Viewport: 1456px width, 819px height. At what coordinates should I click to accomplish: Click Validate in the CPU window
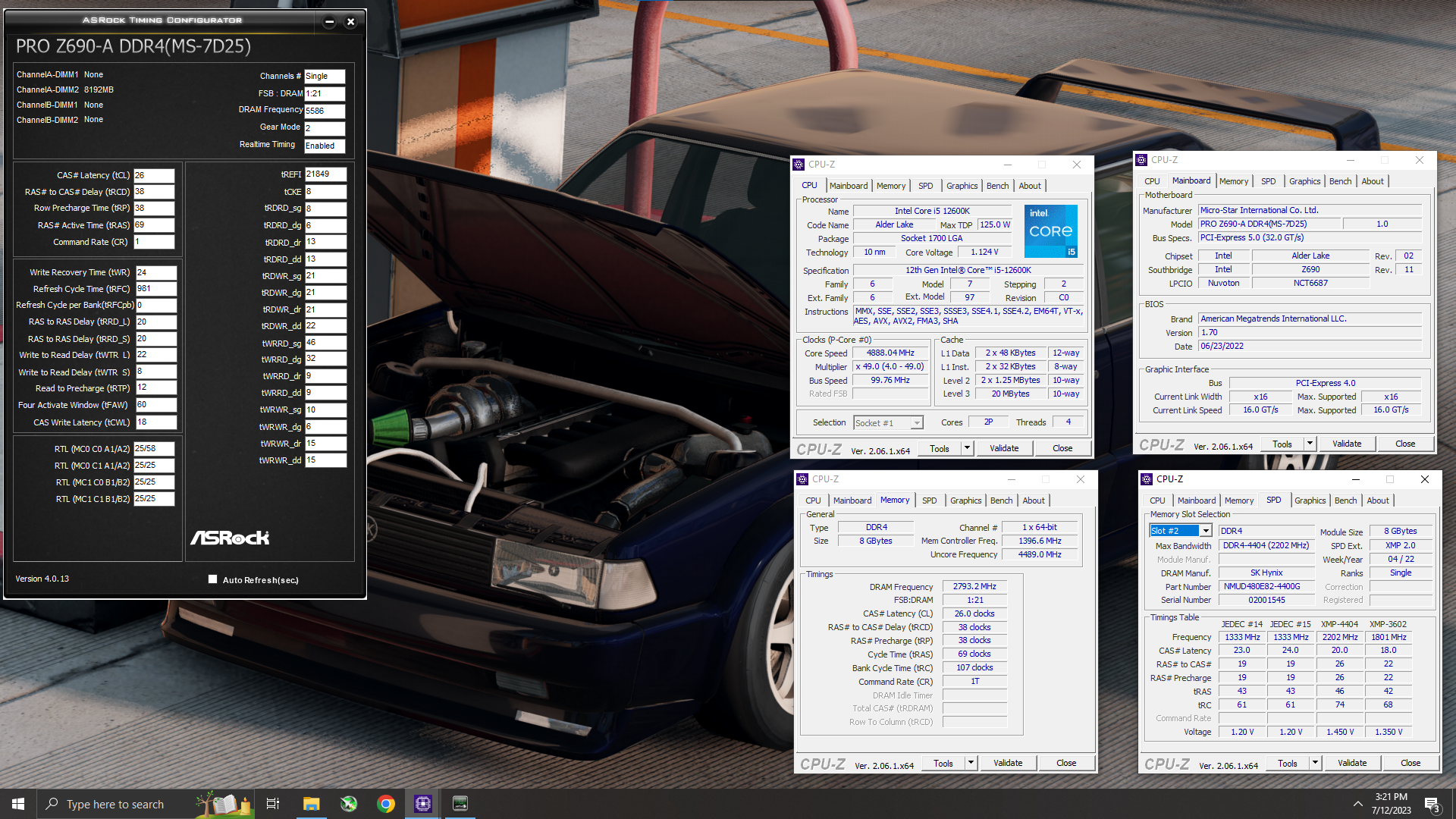1004,448
